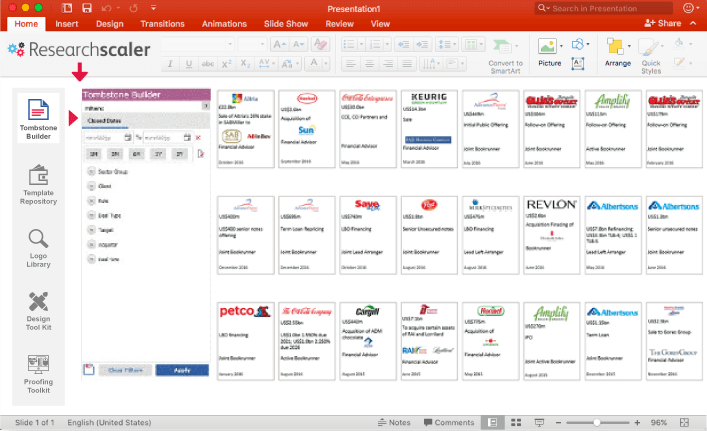This screenshot has width=707, height=431.
Task: Increase font size with the large A button
Action: tap(280, 44)
